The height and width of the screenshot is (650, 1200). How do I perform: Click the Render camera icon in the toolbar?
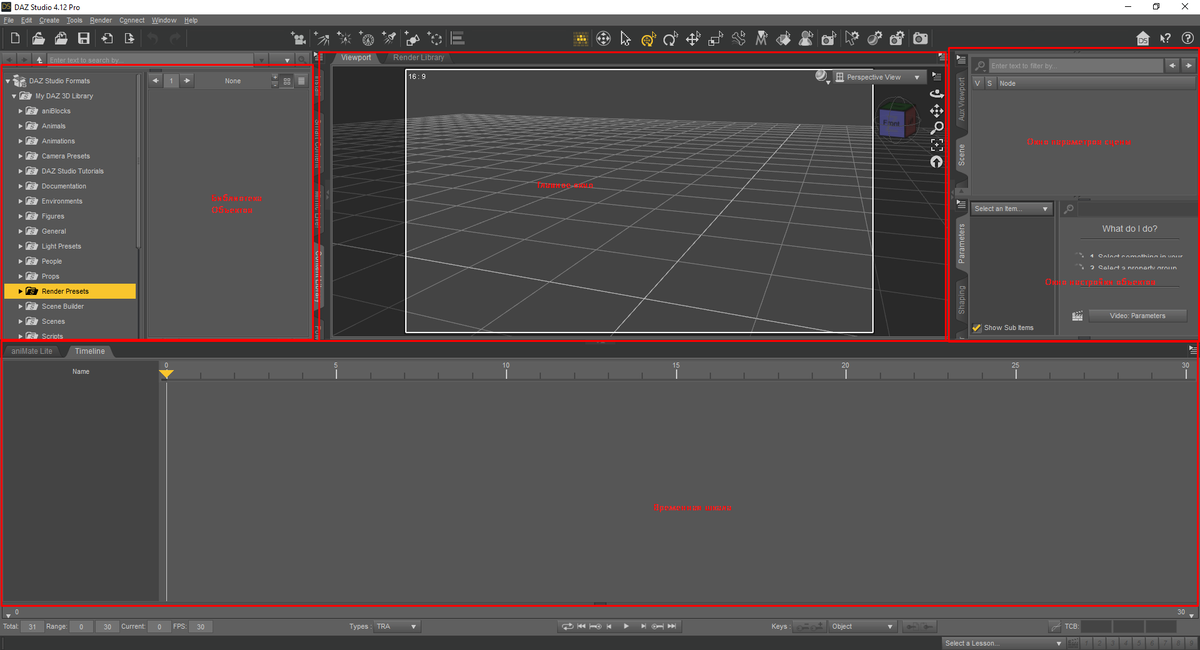pyautogui.click(x=920, y=38)
